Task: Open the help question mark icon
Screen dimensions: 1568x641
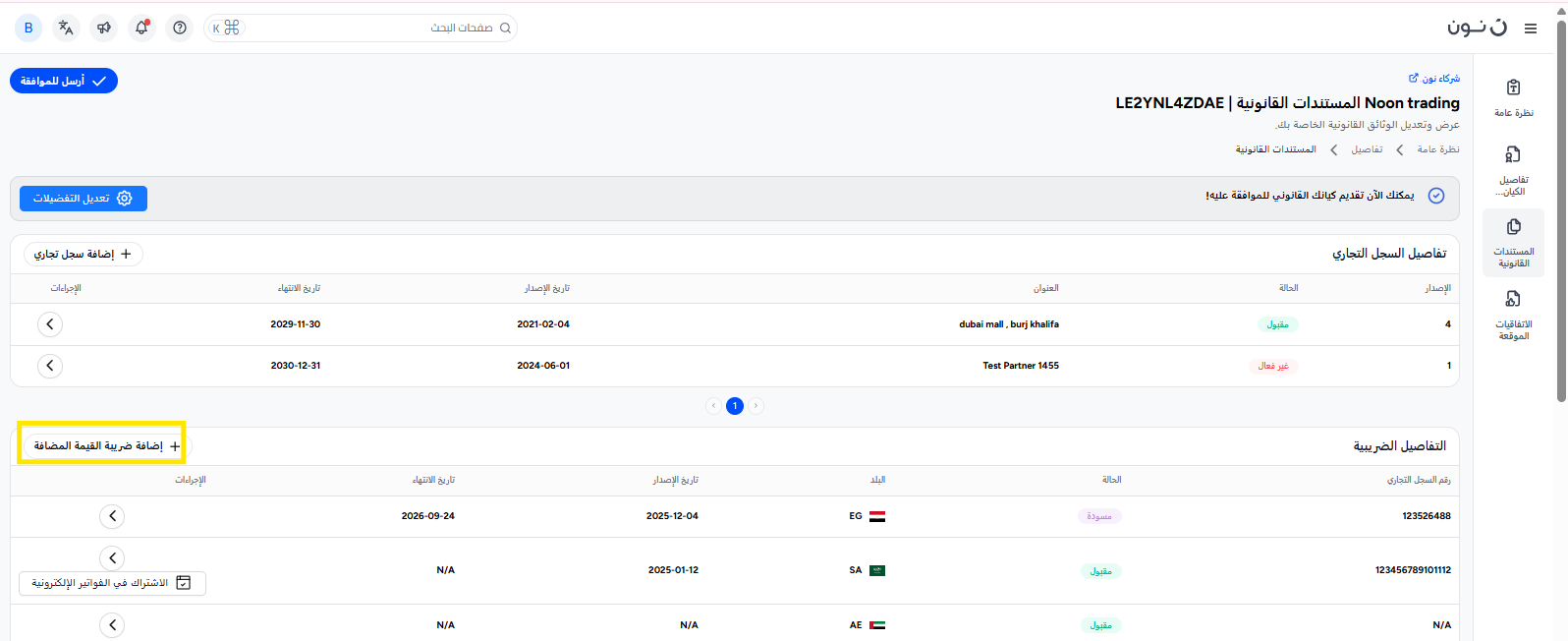Action: 180,28
